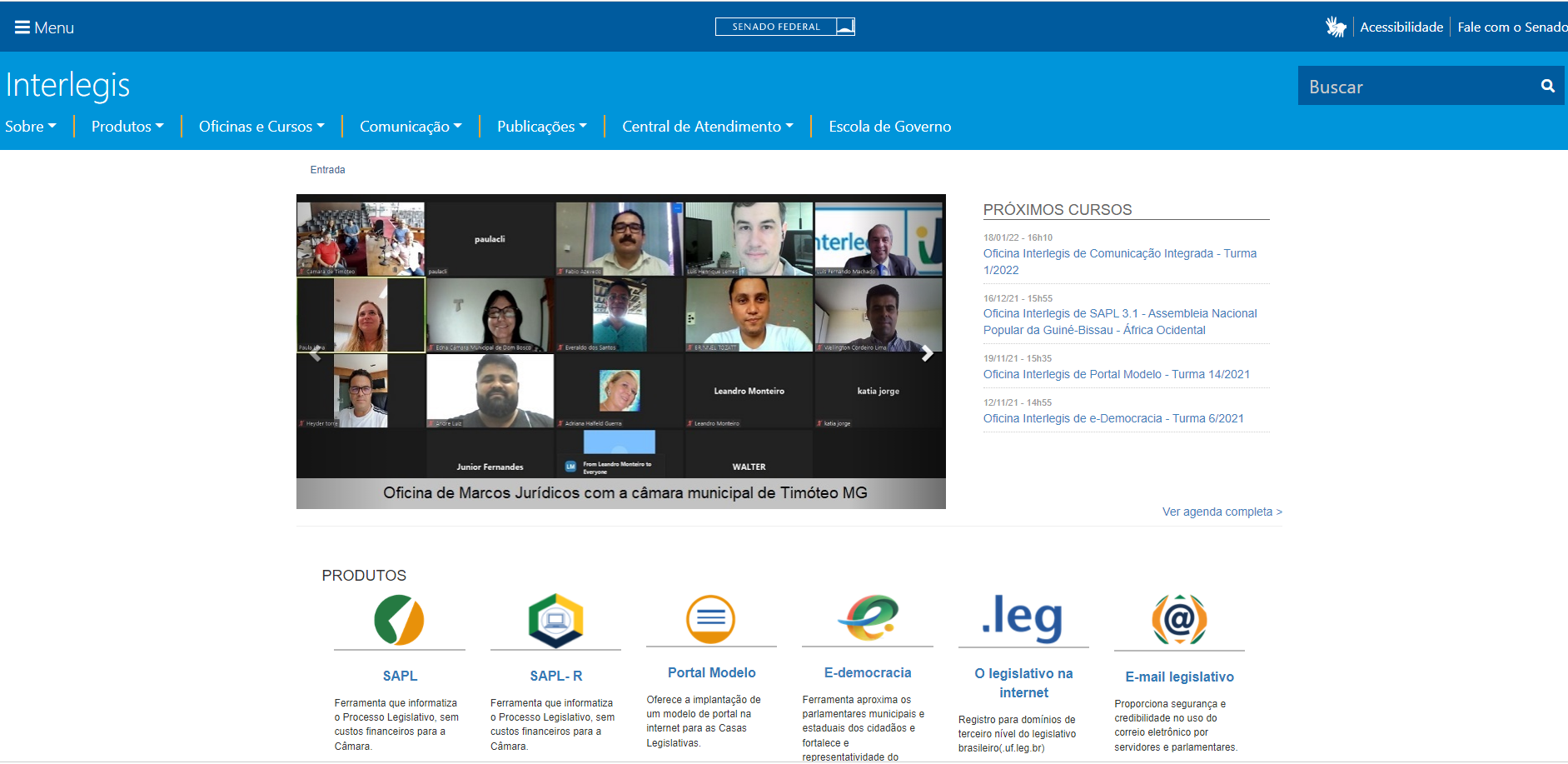
Task: Expand the Sobre dropdown
Action: click(31, 127)
